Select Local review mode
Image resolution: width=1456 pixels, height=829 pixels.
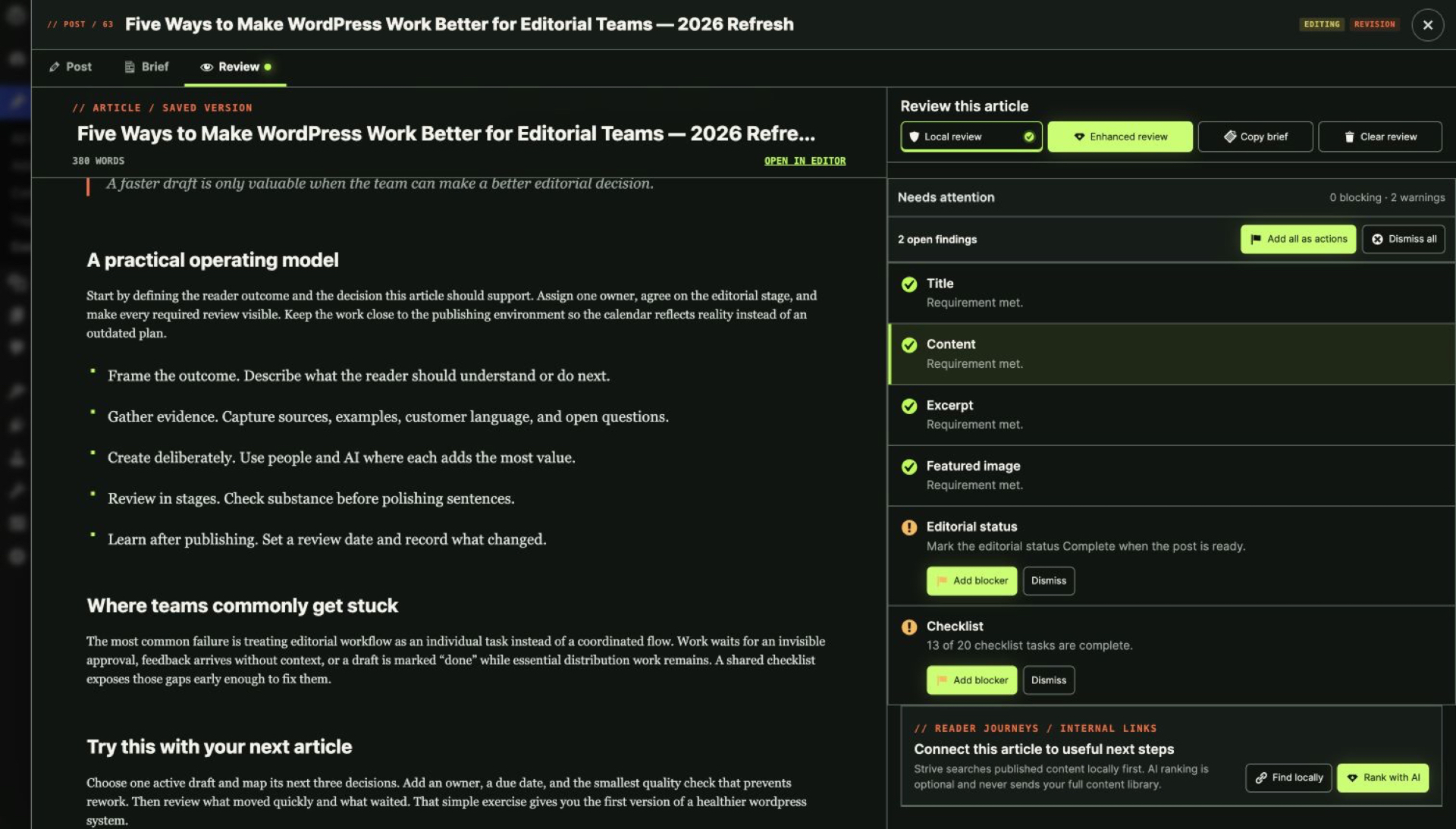[x=971, y=137]
